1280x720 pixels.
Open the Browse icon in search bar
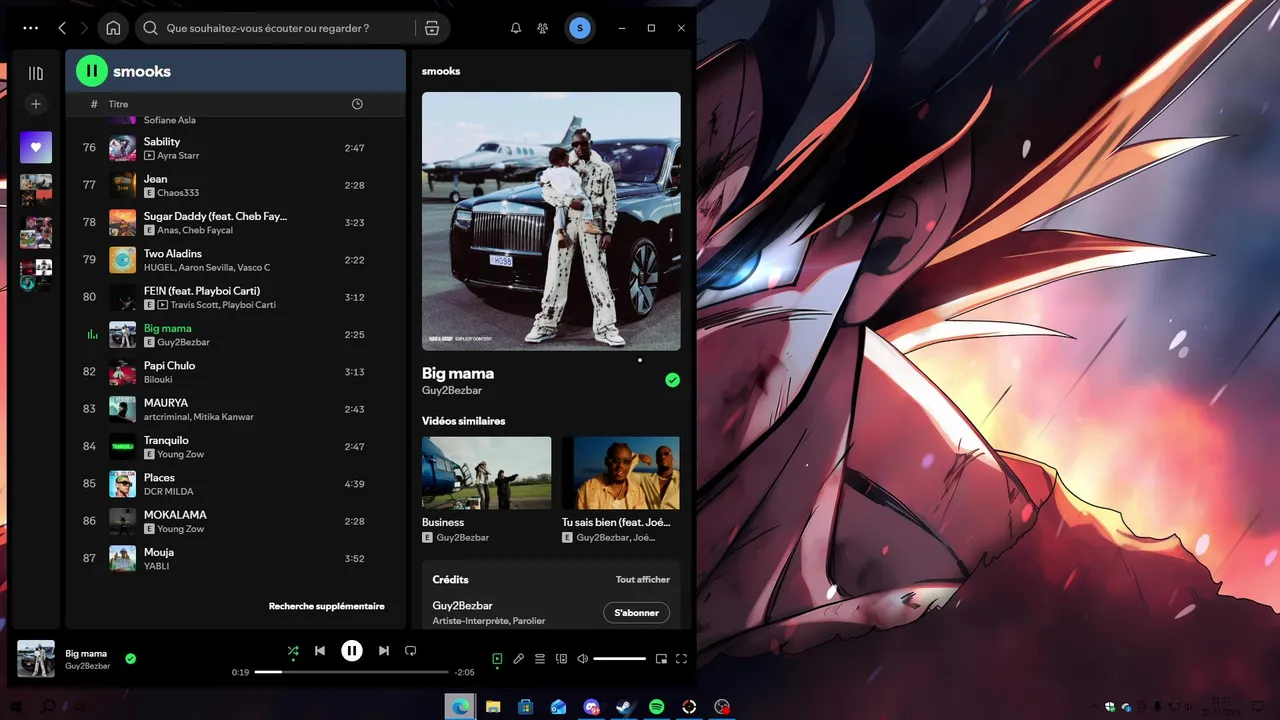tap(432, 28)
